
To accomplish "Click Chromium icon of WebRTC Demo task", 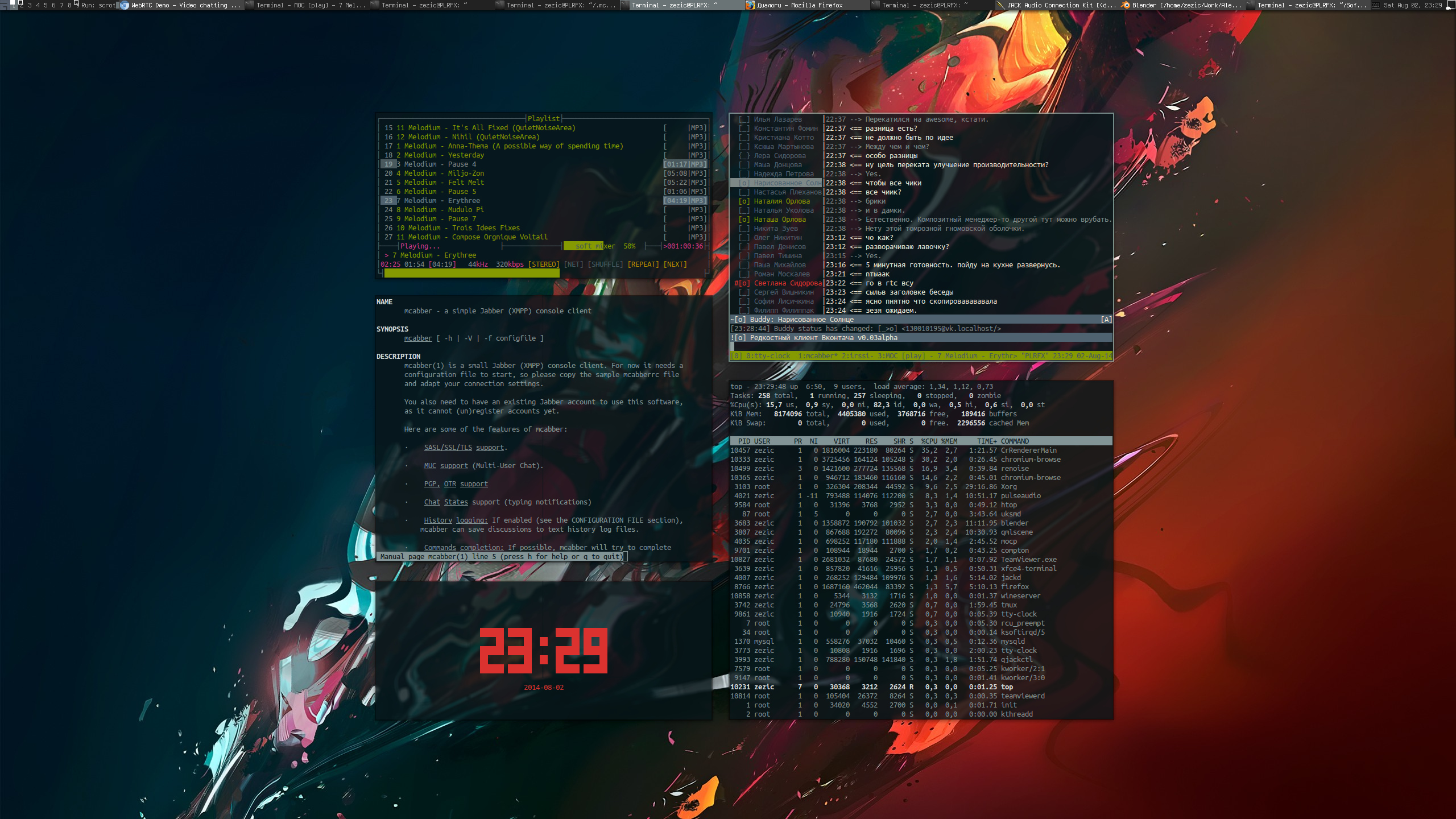I will point(125,5).
